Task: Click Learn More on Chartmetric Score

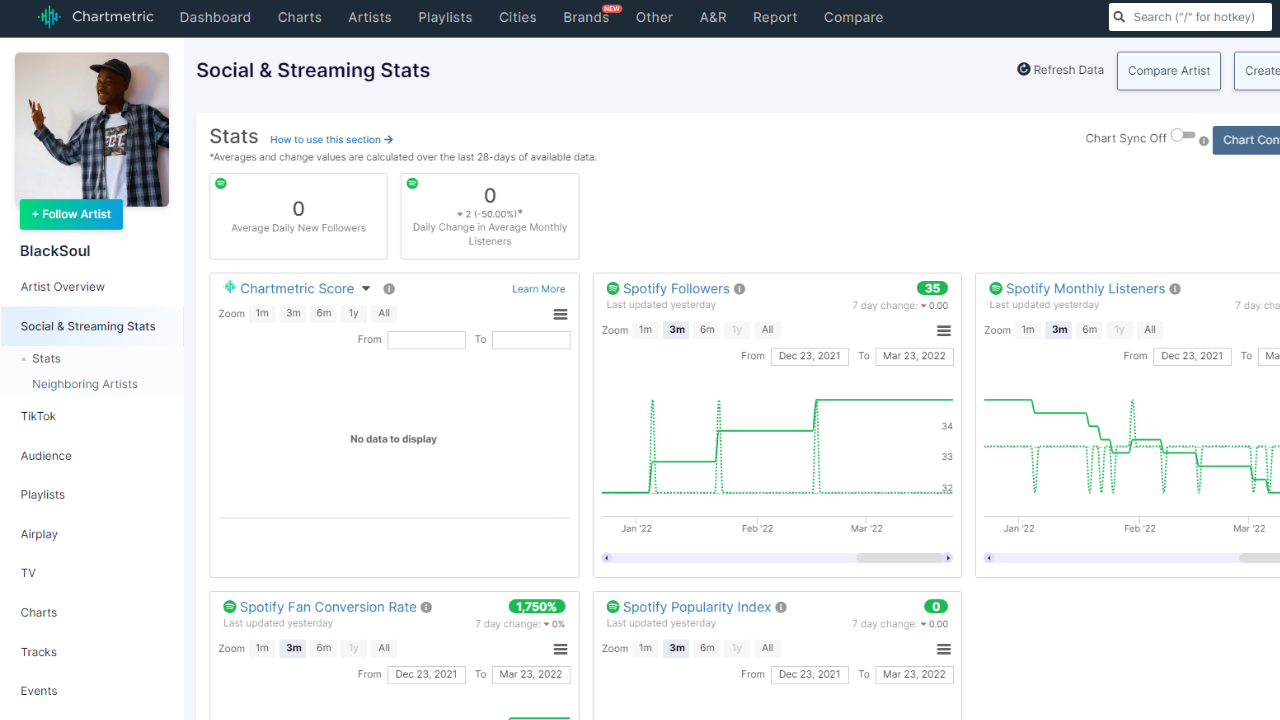Action: tap(538, 289)
